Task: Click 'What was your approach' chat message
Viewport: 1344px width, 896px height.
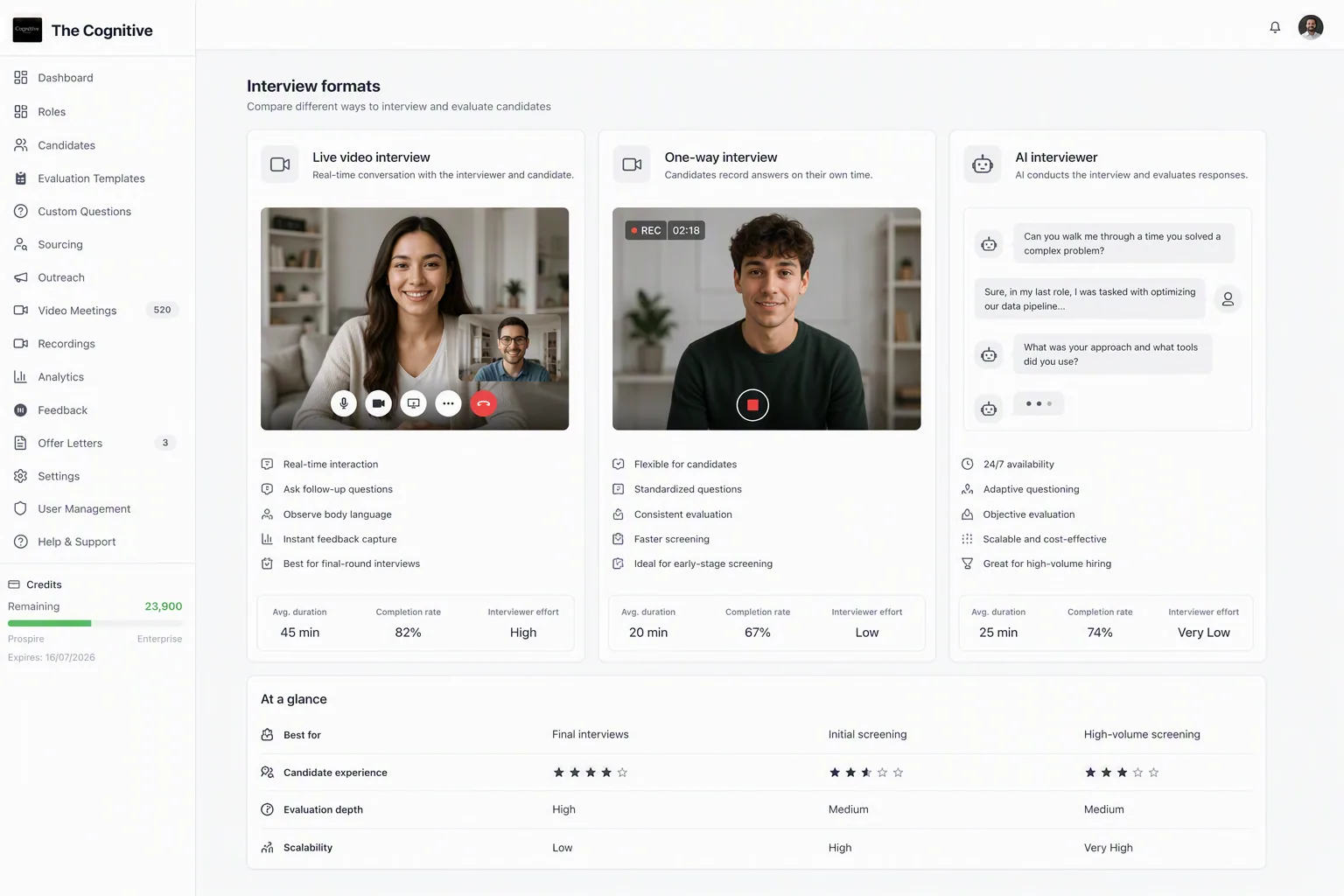Action: [x=1113, y=354]
